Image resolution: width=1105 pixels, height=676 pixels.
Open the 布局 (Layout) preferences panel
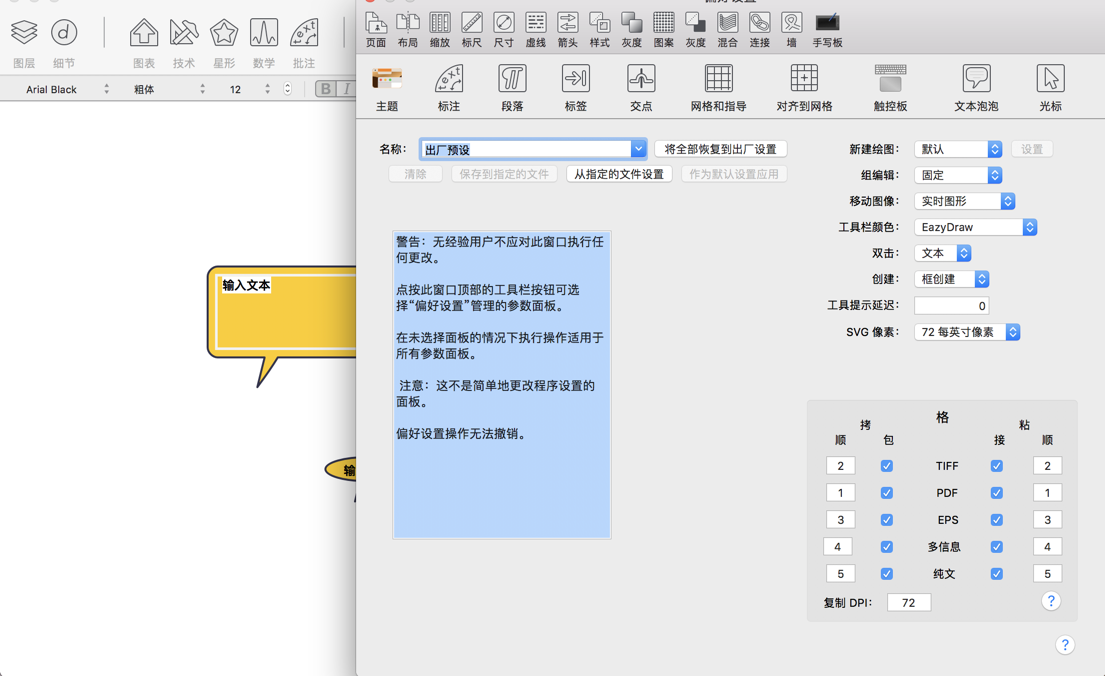pyautogui.click(x=407, y=29)
